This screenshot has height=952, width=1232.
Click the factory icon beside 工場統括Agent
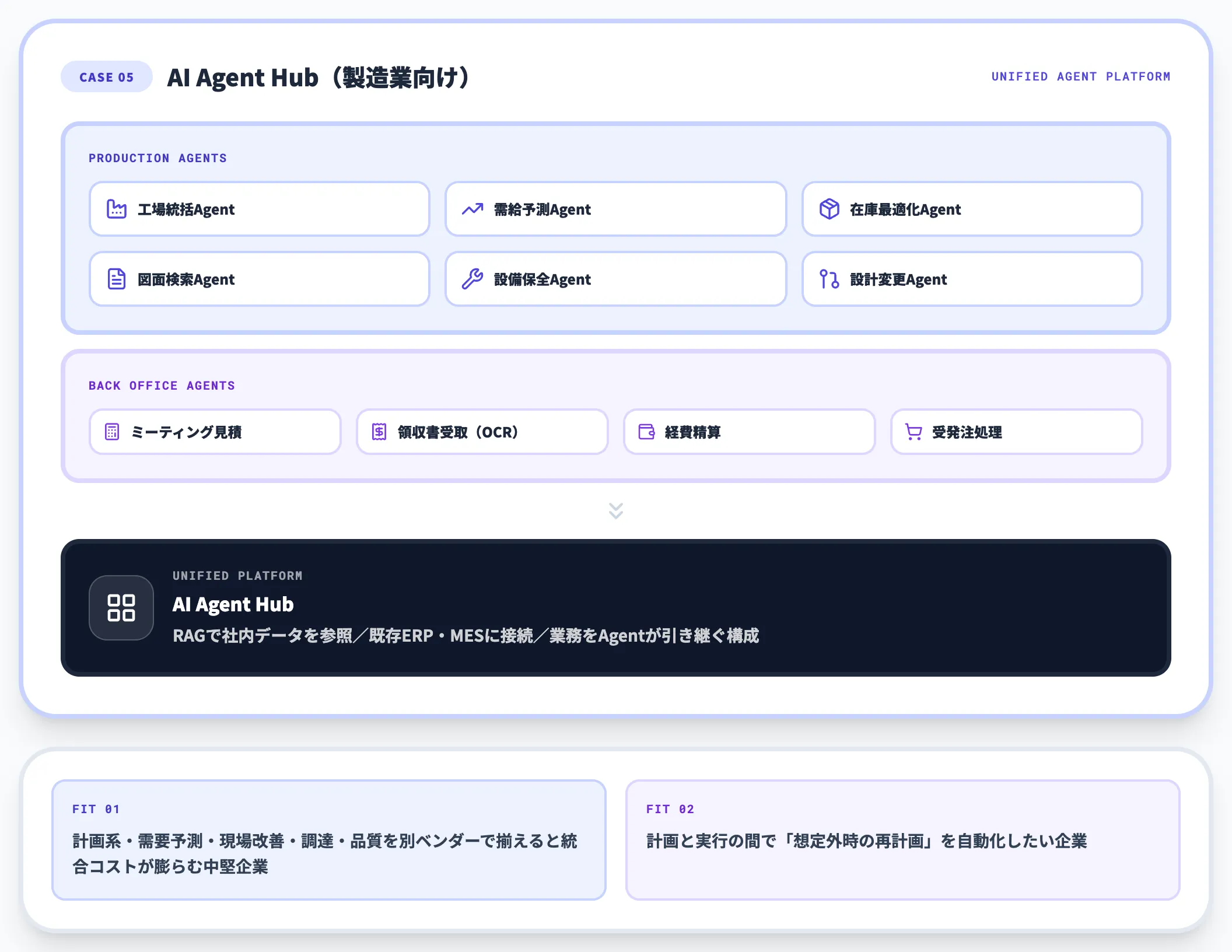click(117, 209)
